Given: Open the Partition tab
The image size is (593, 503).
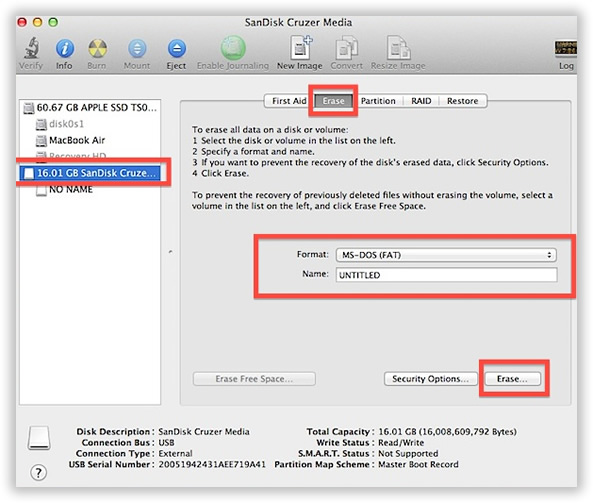Looking at the screenshot, I should click(378, 101).
